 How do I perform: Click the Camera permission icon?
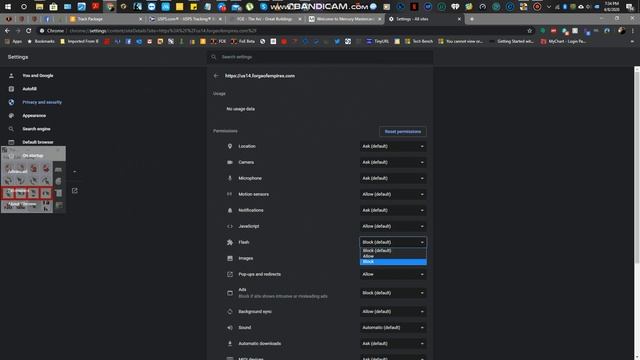pyautogui.click(x=230, y=162)
